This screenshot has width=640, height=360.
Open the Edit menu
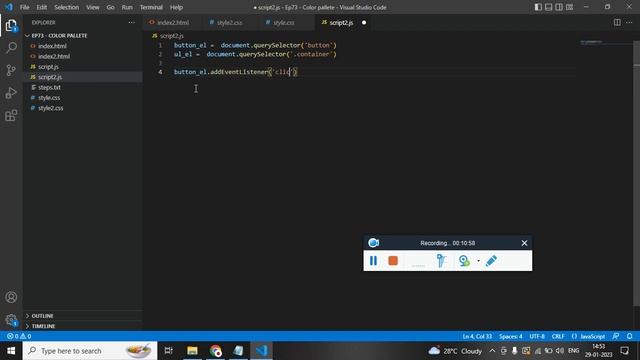click(x=42, y=7)
